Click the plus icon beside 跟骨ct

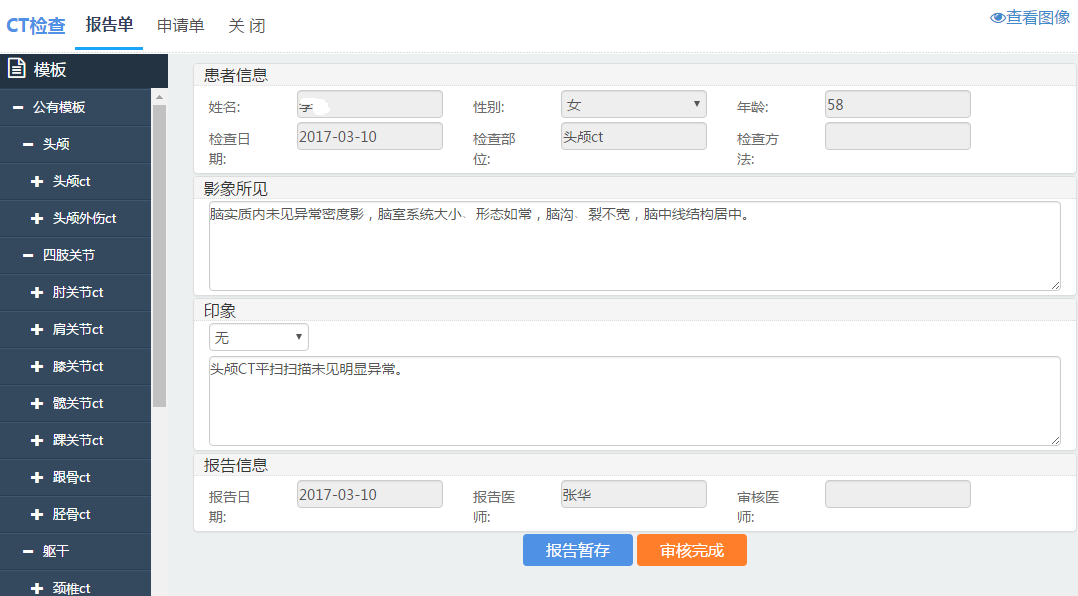click(37, 478)
